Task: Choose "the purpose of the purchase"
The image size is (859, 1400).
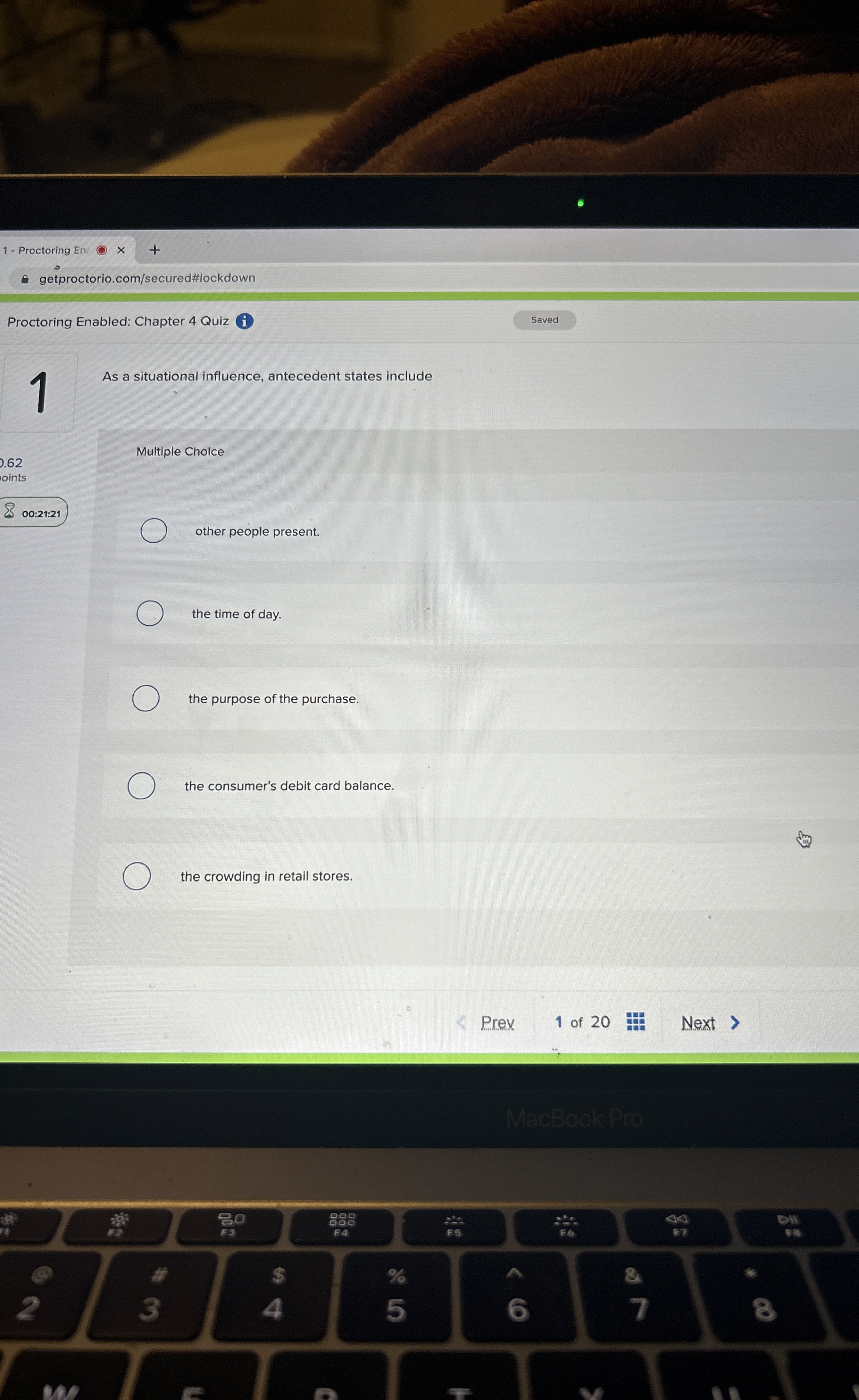Action: pos(146,698)
